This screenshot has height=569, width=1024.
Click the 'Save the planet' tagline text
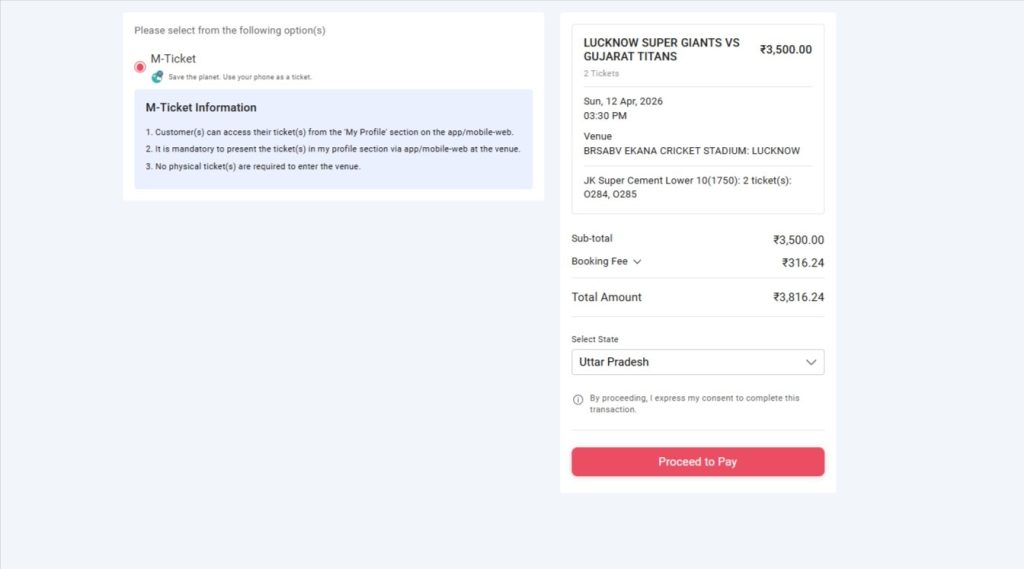[x=240, y=77]
